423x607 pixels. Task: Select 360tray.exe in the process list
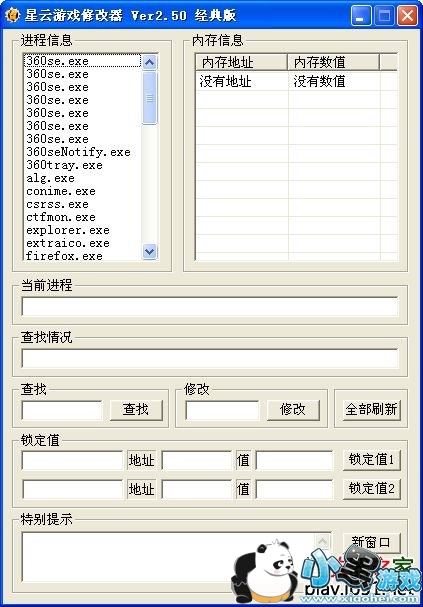[x=64, y=165]
